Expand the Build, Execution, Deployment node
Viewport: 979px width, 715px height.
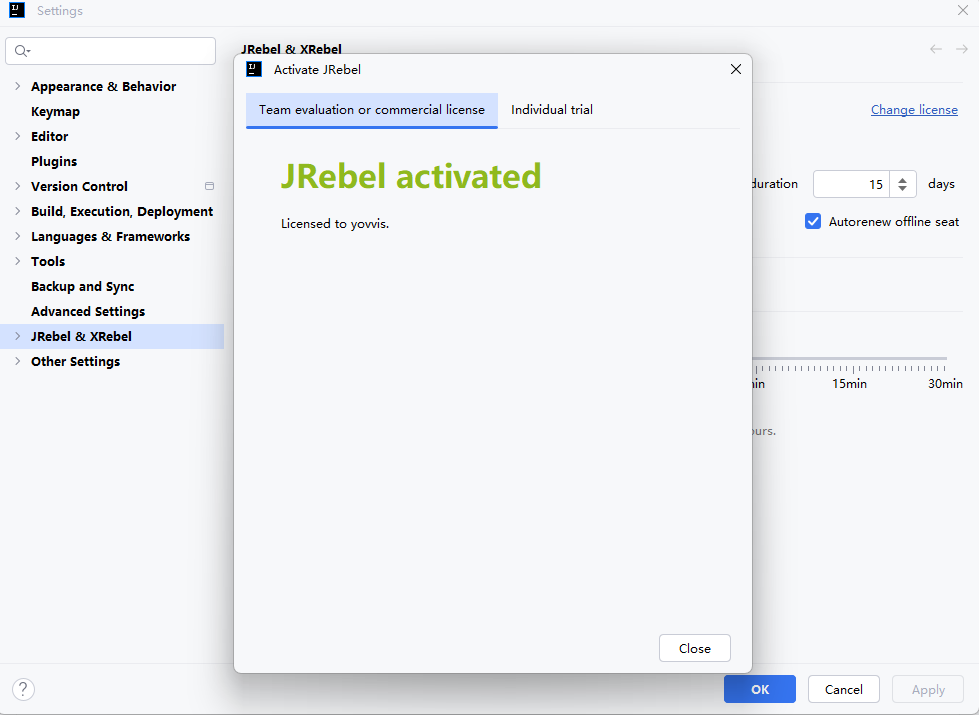pyautogui.click(x=17, y=212)
